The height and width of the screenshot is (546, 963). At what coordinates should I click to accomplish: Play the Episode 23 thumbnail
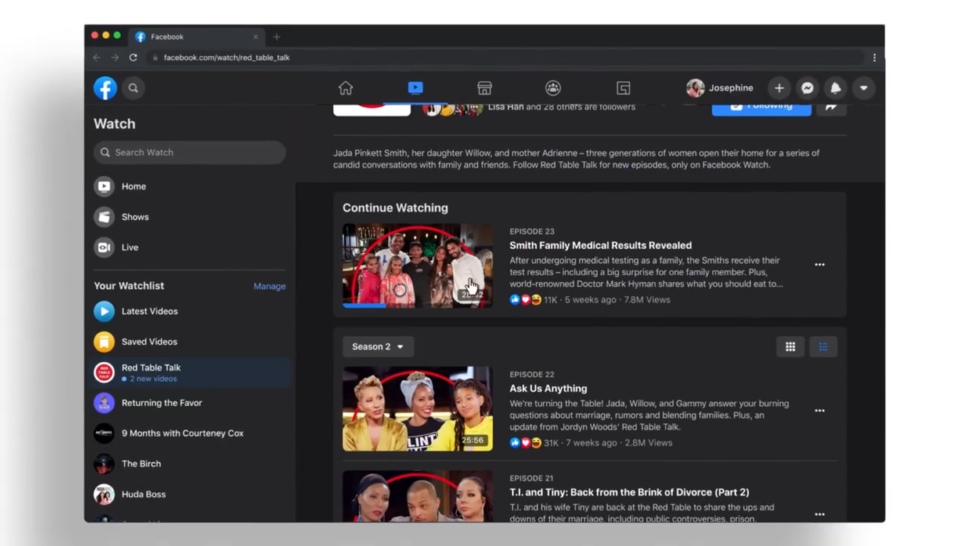(x=418, y=265)
